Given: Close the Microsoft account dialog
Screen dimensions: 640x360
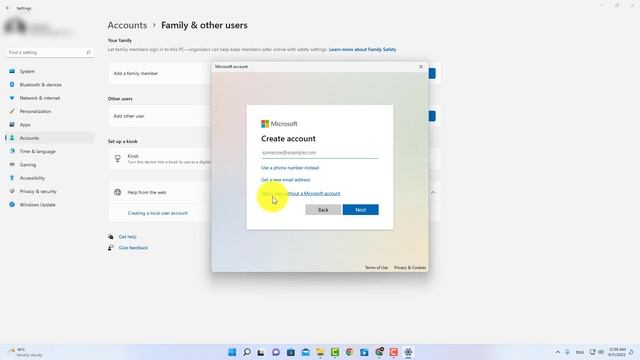Looking at the screenshot, I should tap(421, 67).
